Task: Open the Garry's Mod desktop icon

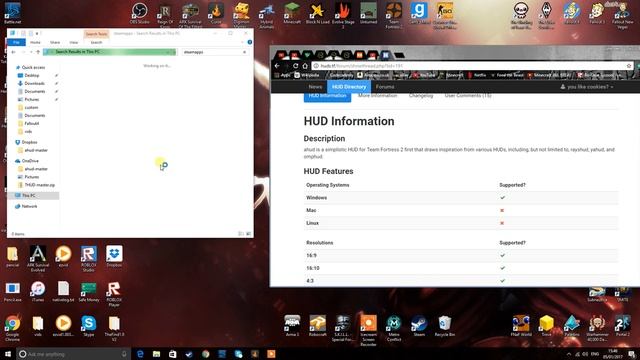Action: pyautogui.click(x=419, y=13)
